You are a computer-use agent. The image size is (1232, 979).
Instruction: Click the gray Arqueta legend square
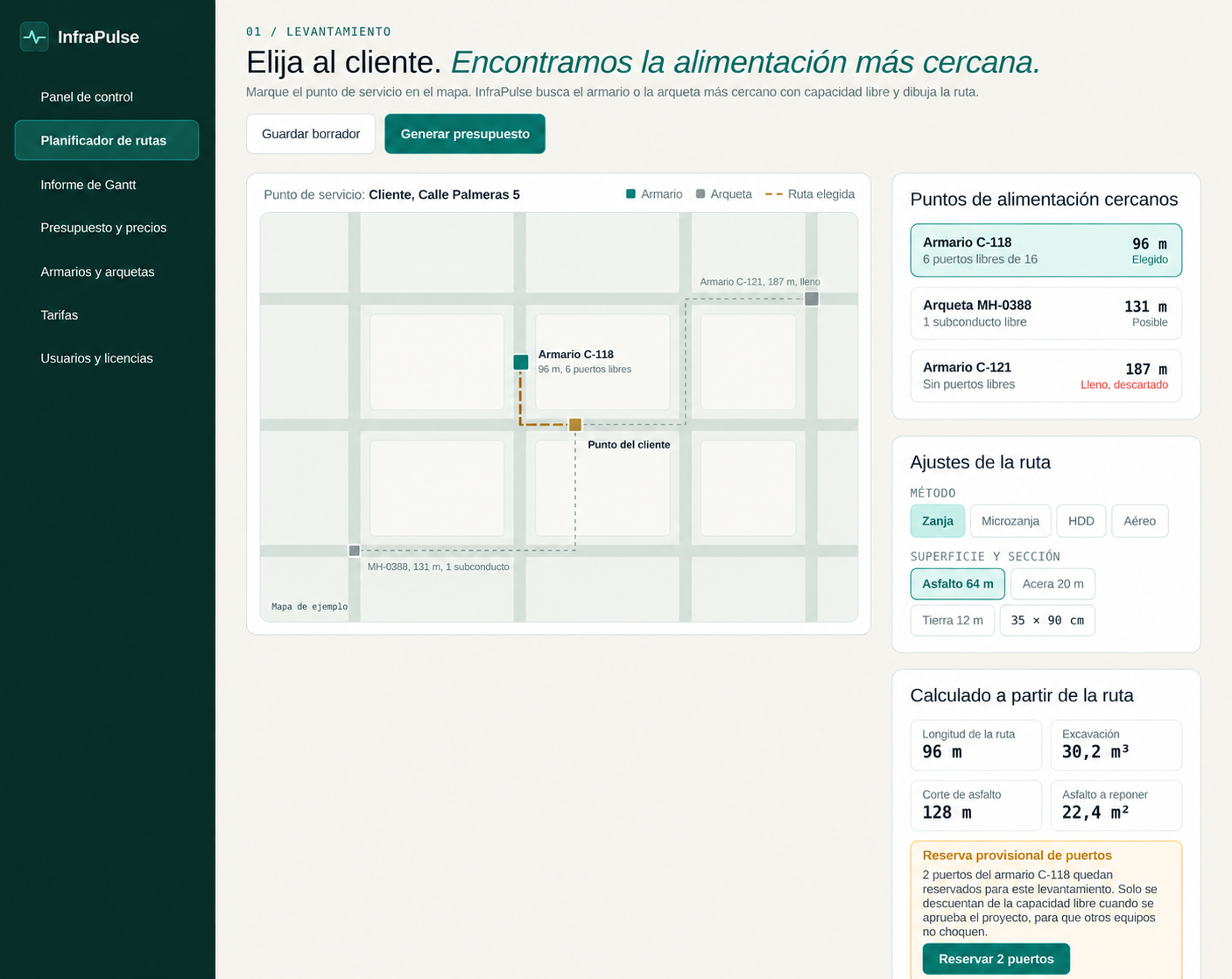[x=700, y=194]
